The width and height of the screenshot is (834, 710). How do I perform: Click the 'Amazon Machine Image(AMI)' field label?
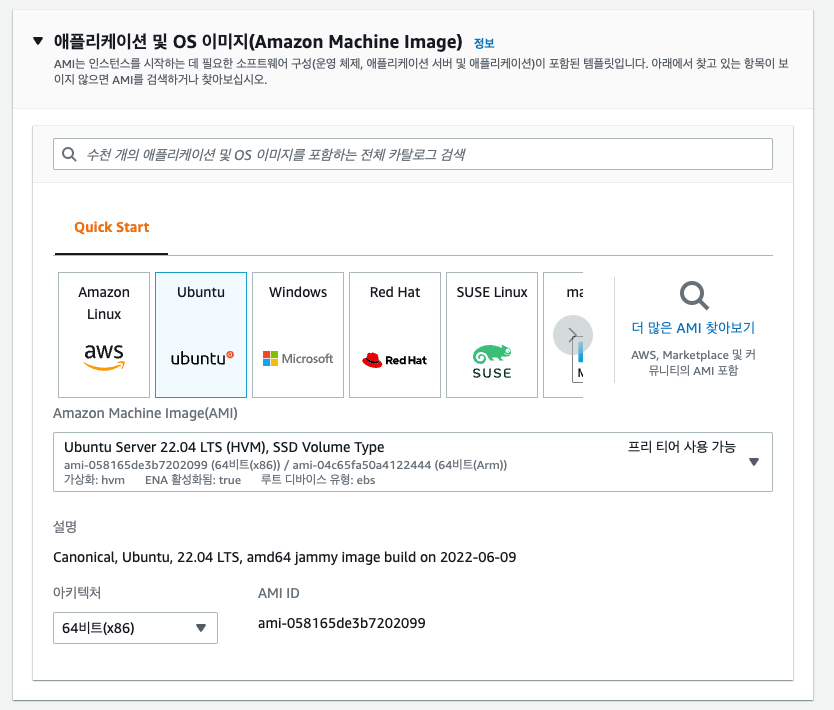pyautogui.click(x=145, y=413)
